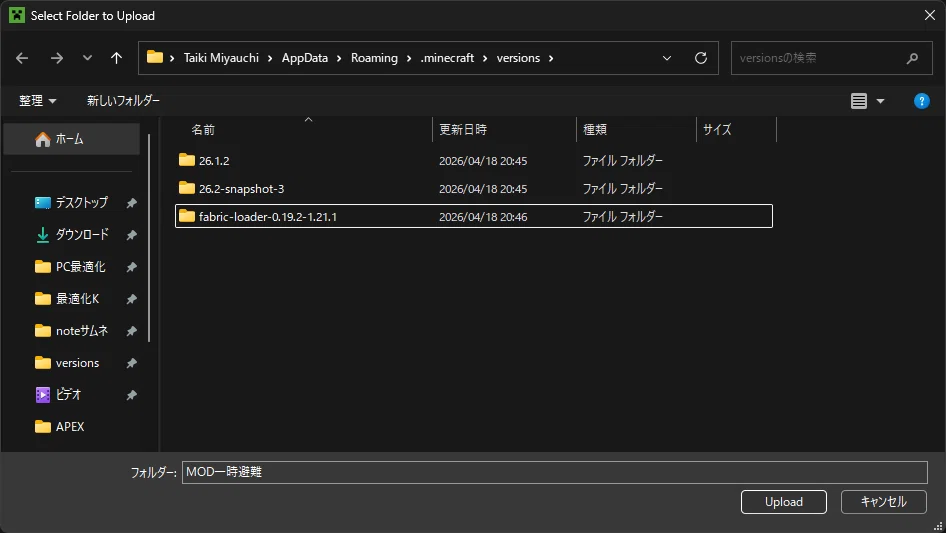Click the navigation pane scrollbar
This screenshot has height=533, width=946.
click(x=149, y=238)
